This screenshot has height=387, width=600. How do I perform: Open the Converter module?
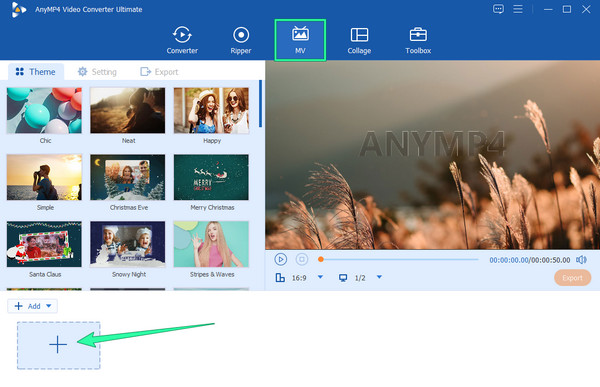[x=182, y=40]
